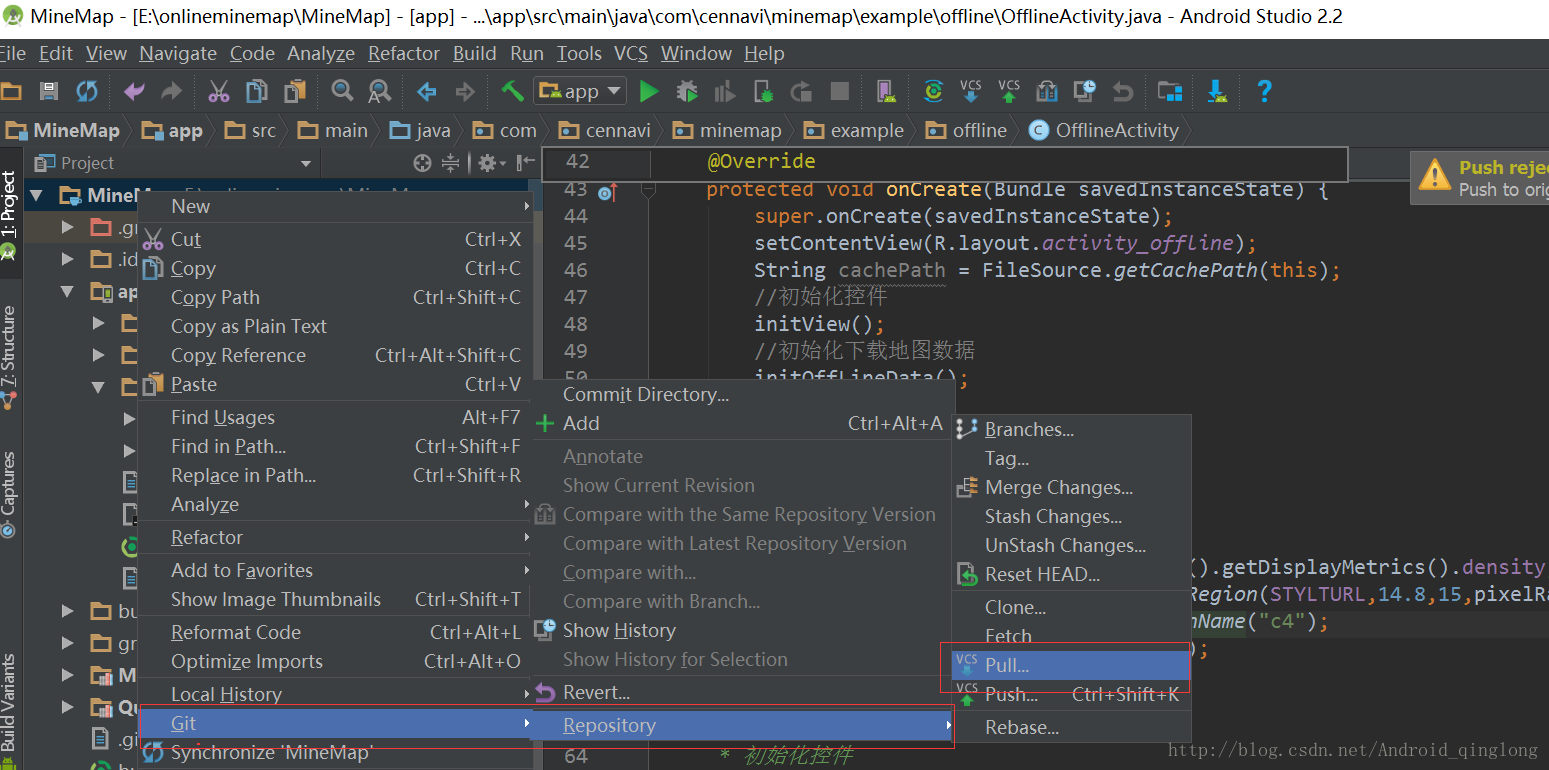Click the Stop square toolbar icon
This screenshot has width=1549, height=770.
(840, 92)
